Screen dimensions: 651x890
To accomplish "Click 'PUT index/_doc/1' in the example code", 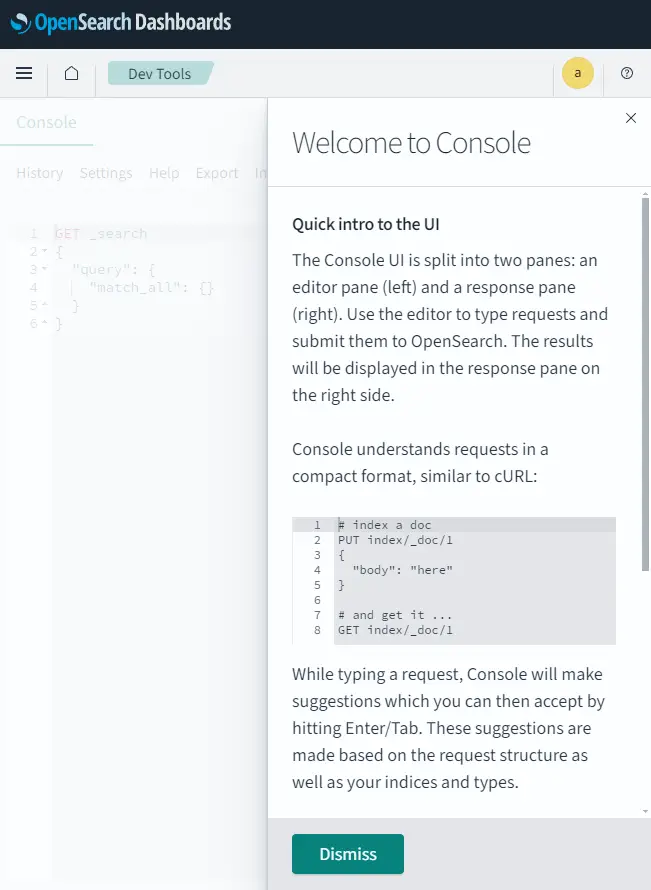I will 396,540.
